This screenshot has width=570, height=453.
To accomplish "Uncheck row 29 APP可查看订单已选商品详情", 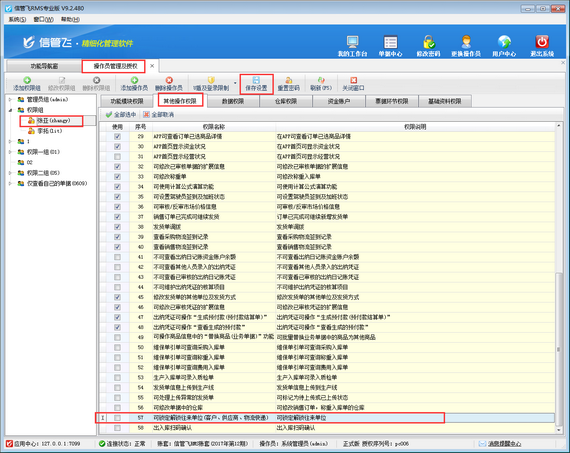I will click(117, 137).
